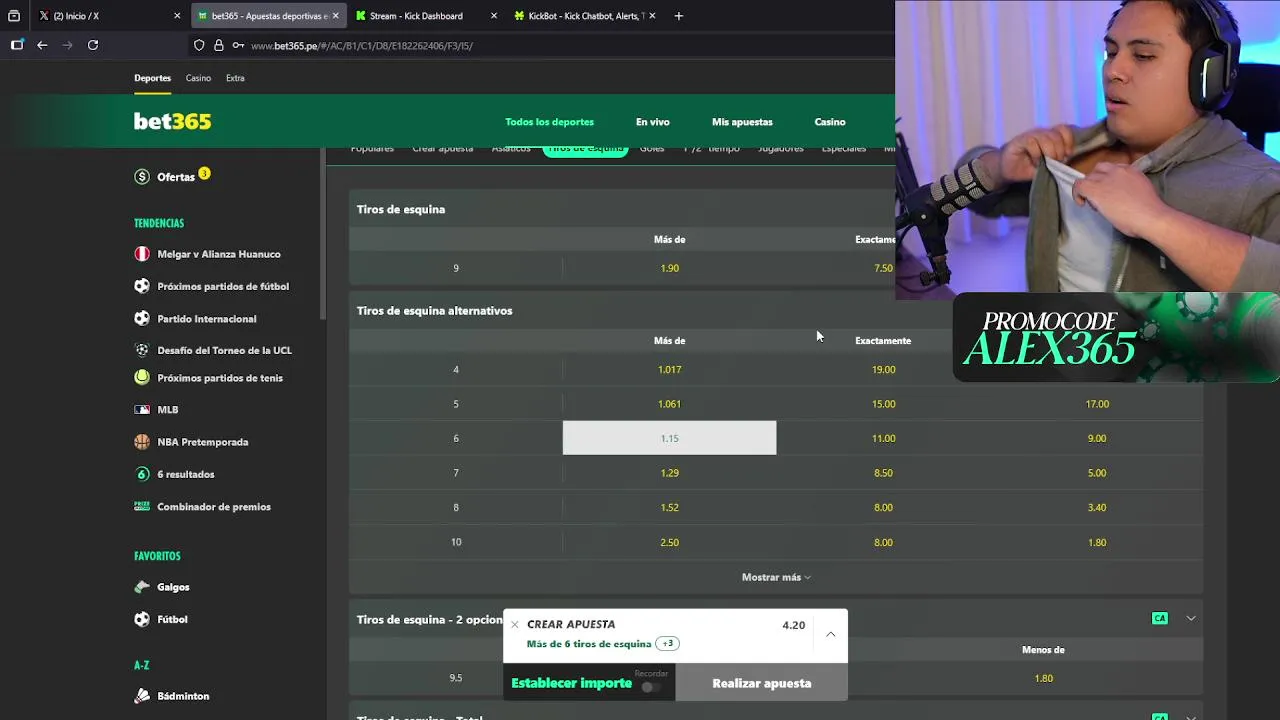Close the KickBot browser tab
Screen dimensions: 1280x720
[653, 16]
